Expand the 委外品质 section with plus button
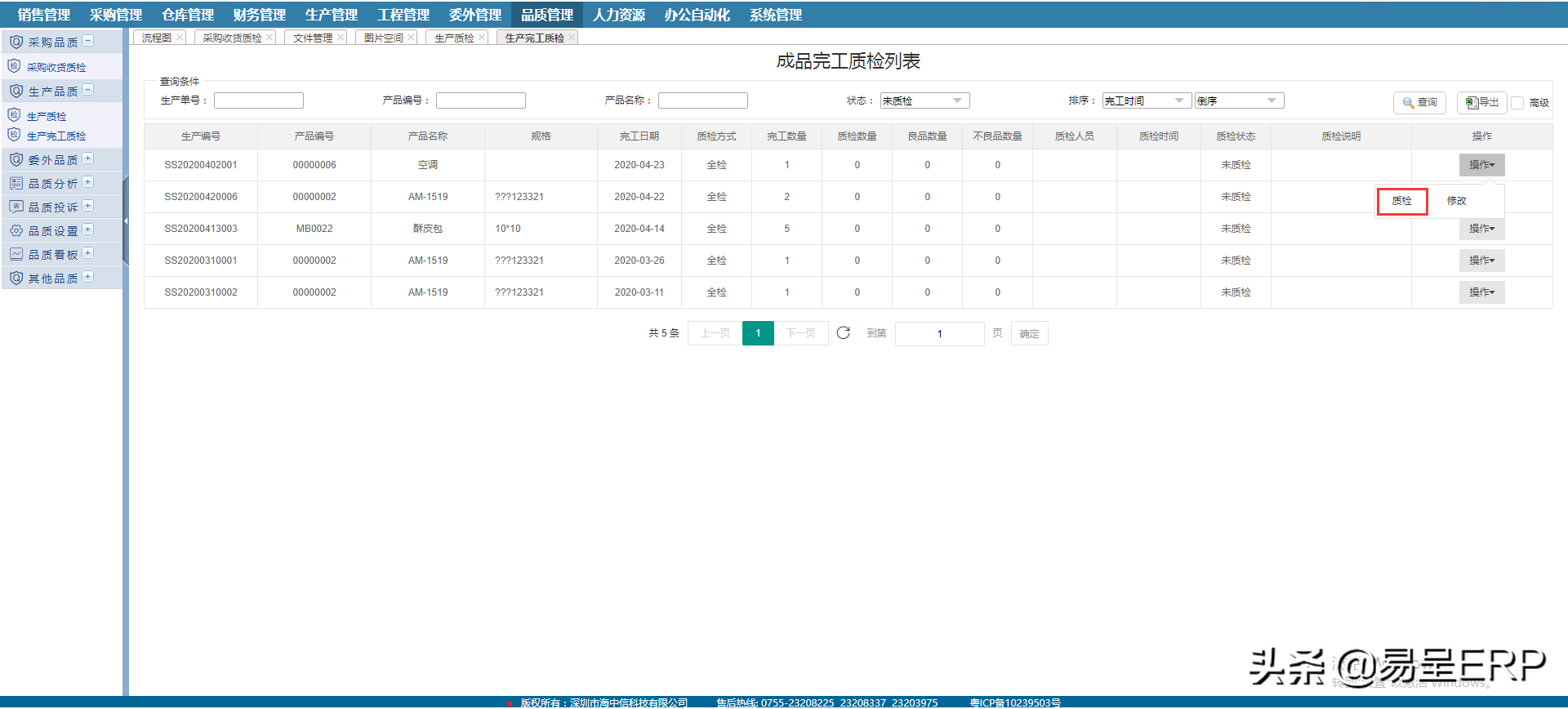Viewport: 1568px width, 709px height. click(x=88, y=159)
